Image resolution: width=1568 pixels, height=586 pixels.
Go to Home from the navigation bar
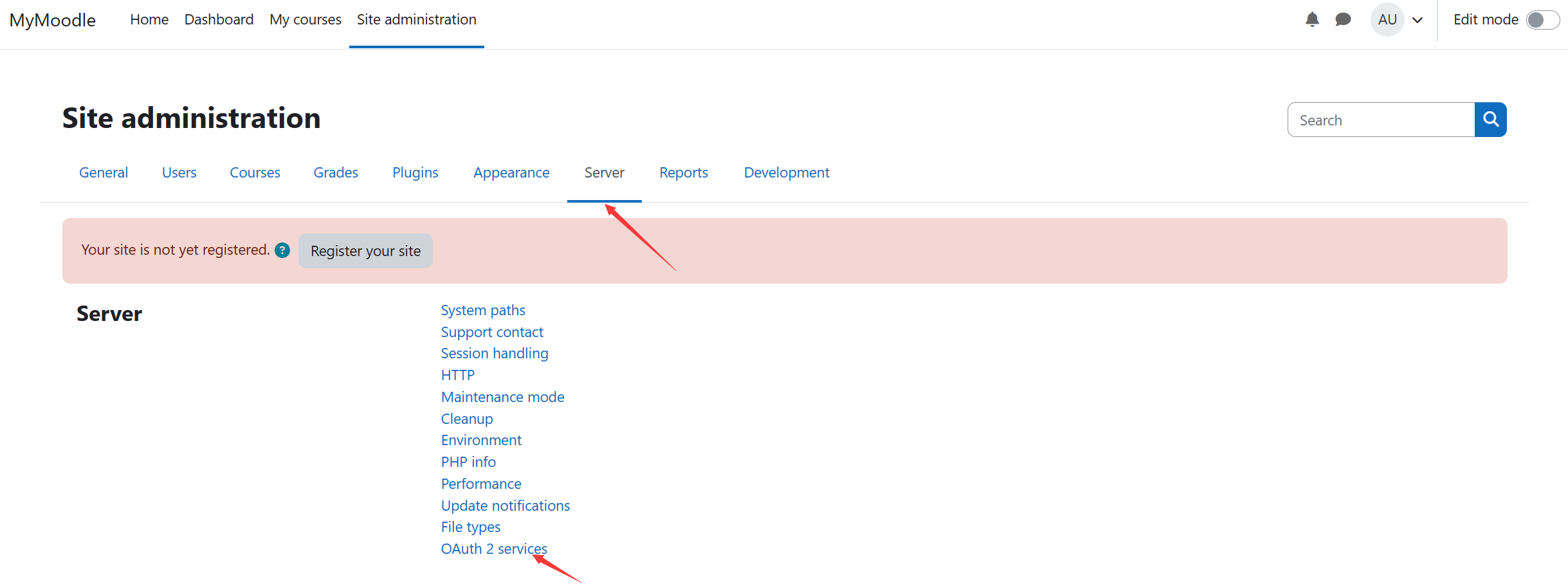149,19
